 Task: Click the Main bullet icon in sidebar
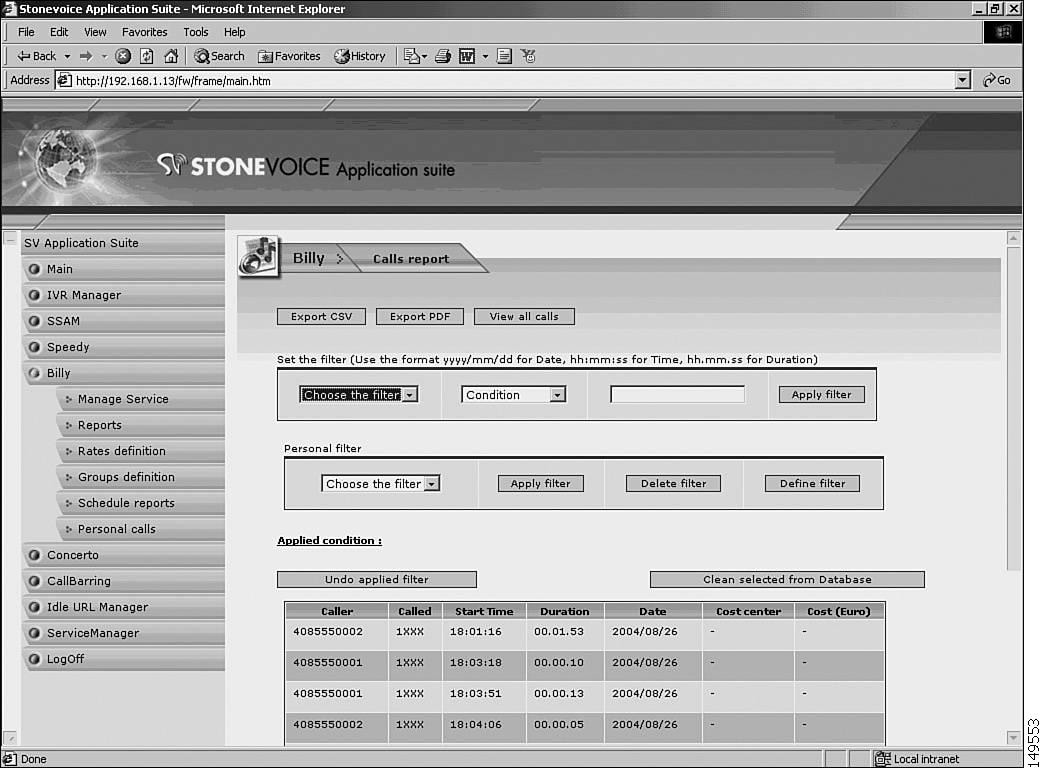tap(35, 269)
